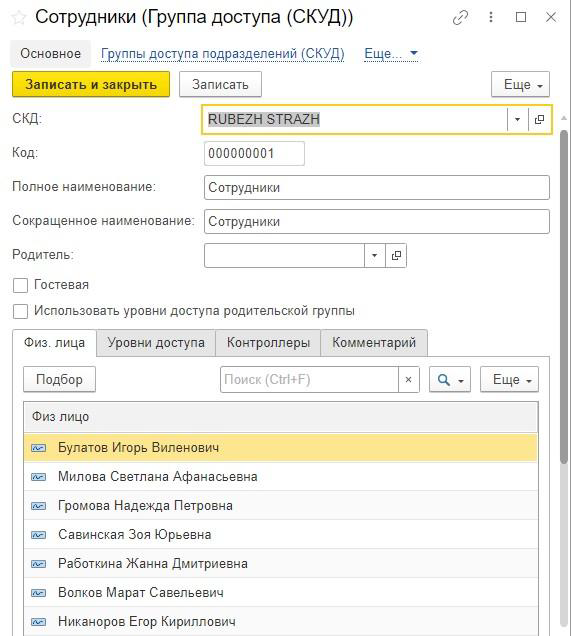
Task: Click row icon of Милова Светлана Афанасьевна
Action: click(39, 477)
